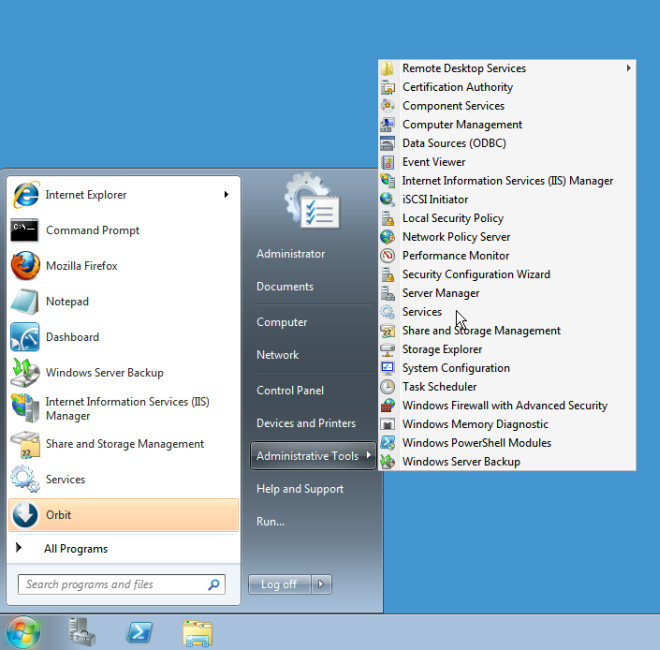Launch PowerShell from the taskbar
This screenshot has height=650, width=660.
click(140, 632)
